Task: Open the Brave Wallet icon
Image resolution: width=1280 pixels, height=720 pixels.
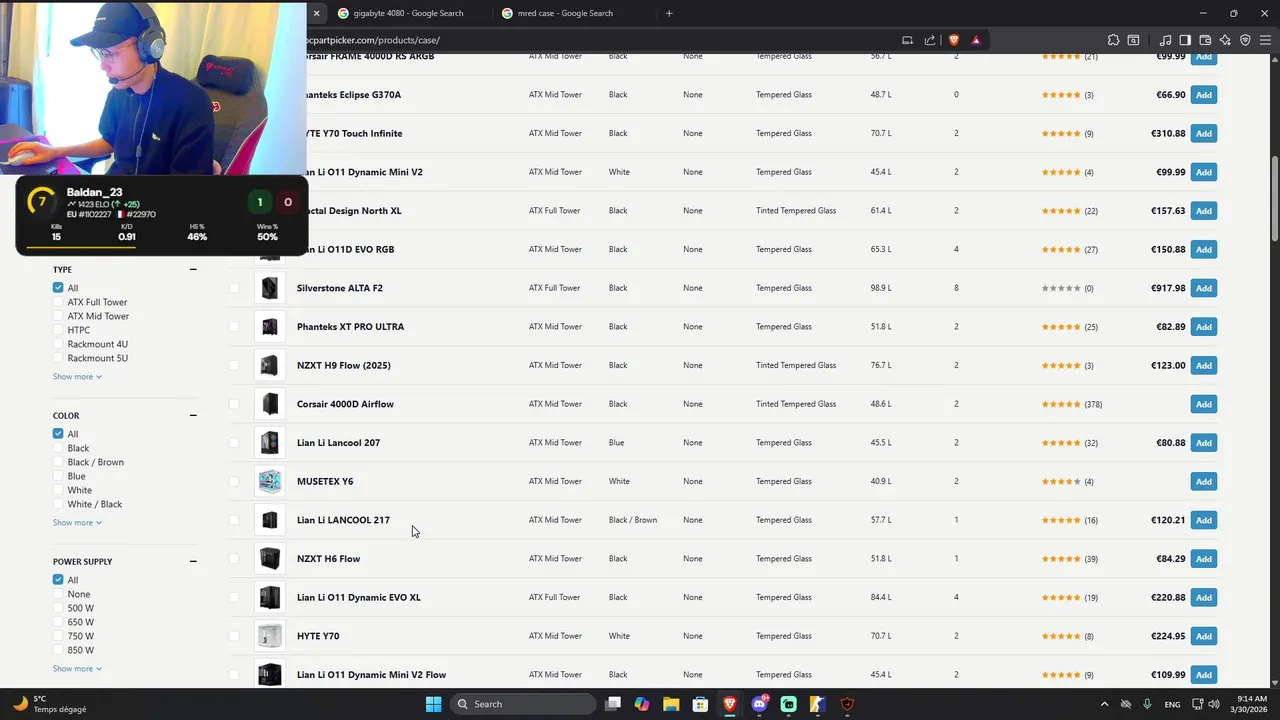Action: [1205, 40]
